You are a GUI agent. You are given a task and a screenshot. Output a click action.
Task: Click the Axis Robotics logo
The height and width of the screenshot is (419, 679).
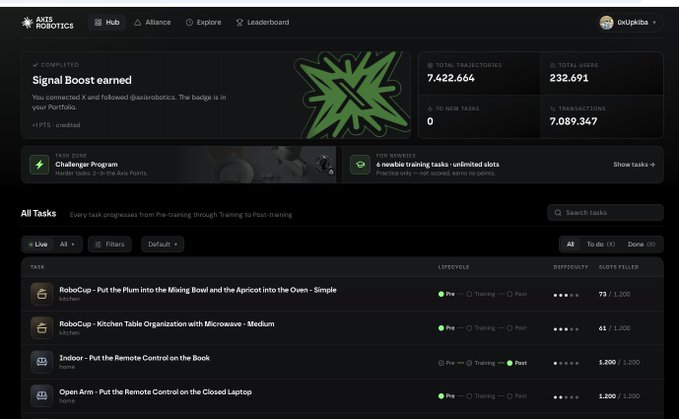click(48, 23)
